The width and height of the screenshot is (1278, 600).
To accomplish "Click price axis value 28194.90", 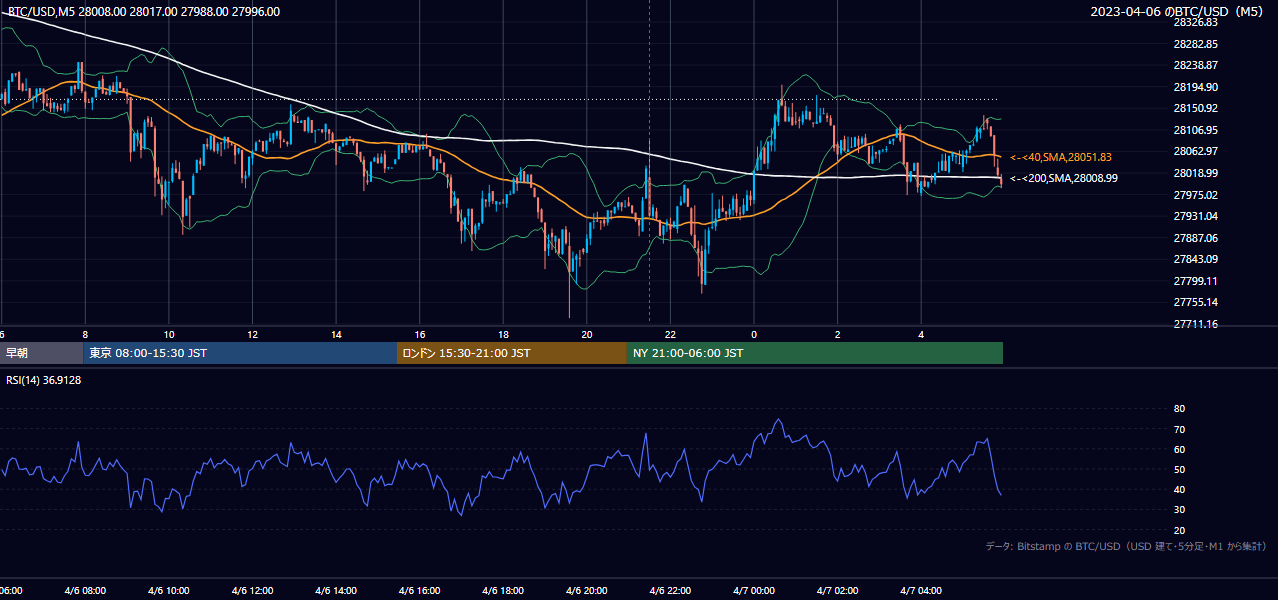I will (x=1195, y=87).
